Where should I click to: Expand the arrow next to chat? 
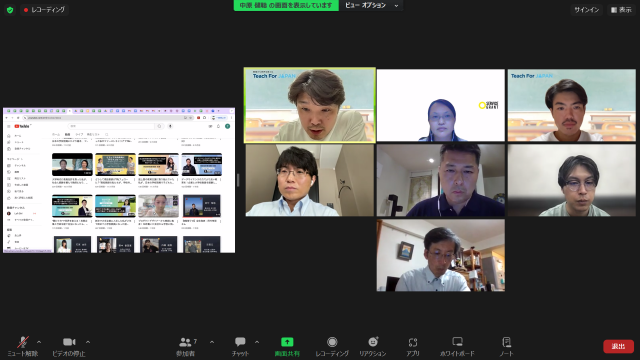tap(257, 342)
